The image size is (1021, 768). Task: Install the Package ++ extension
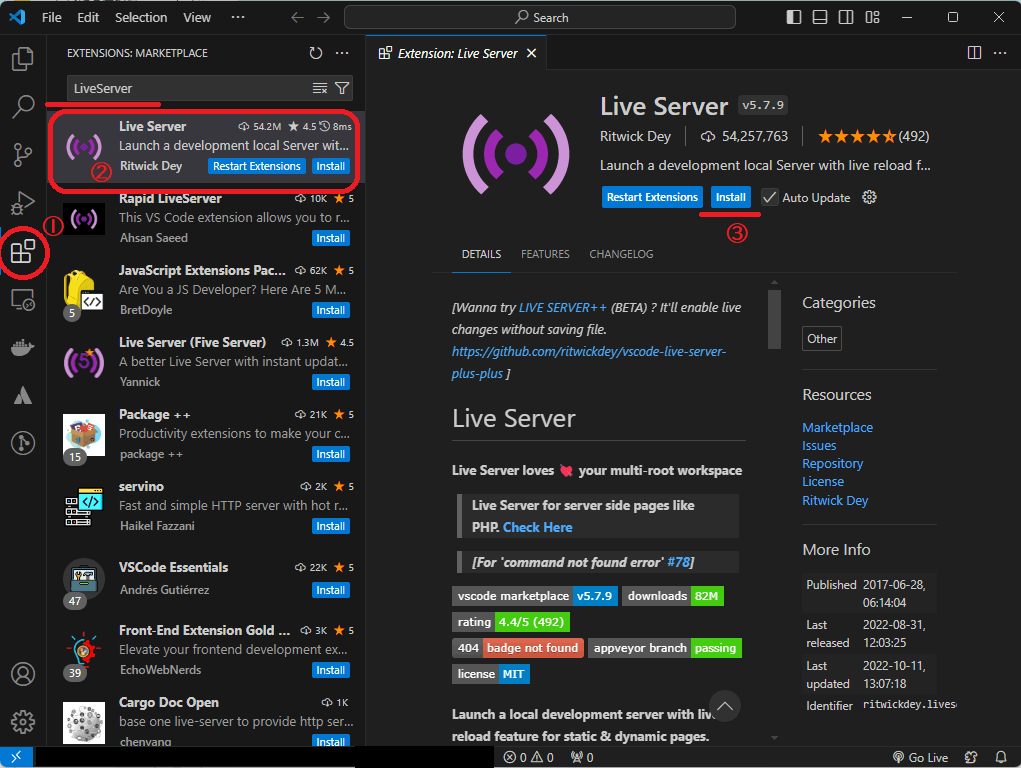pos(331,454)
